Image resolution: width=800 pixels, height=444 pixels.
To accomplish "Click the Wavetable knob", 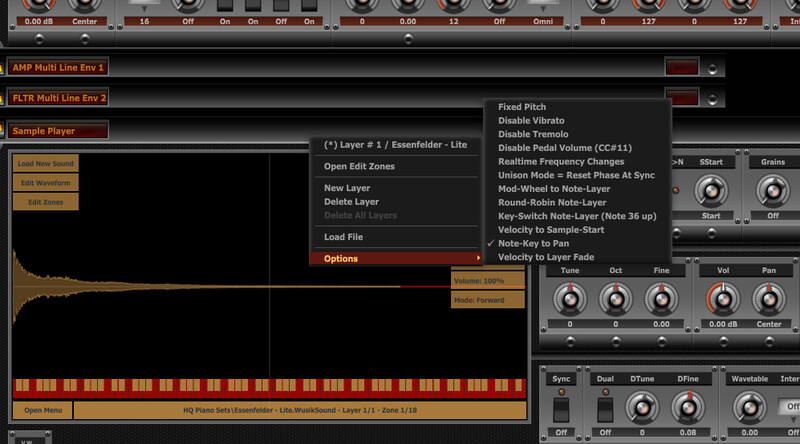I will [x=749, y=407].
